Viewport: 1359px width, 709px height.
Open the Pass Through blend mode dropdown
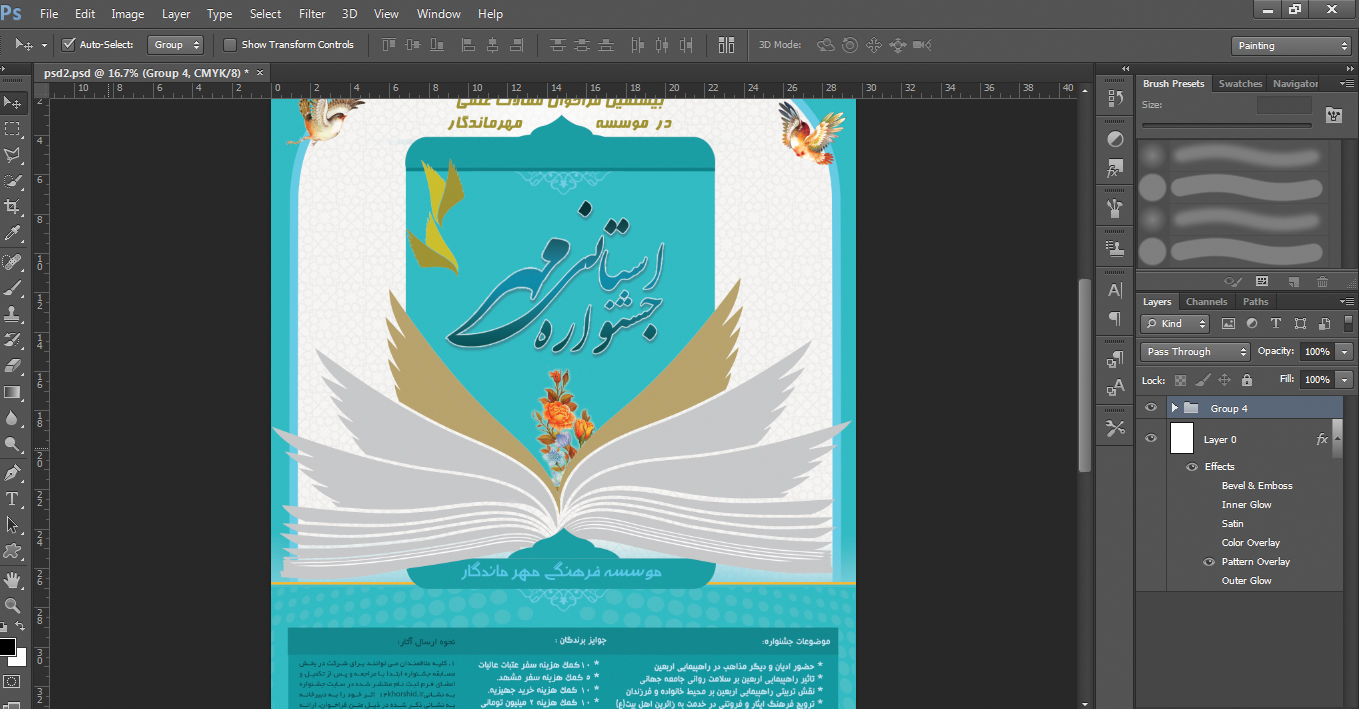1195,352
